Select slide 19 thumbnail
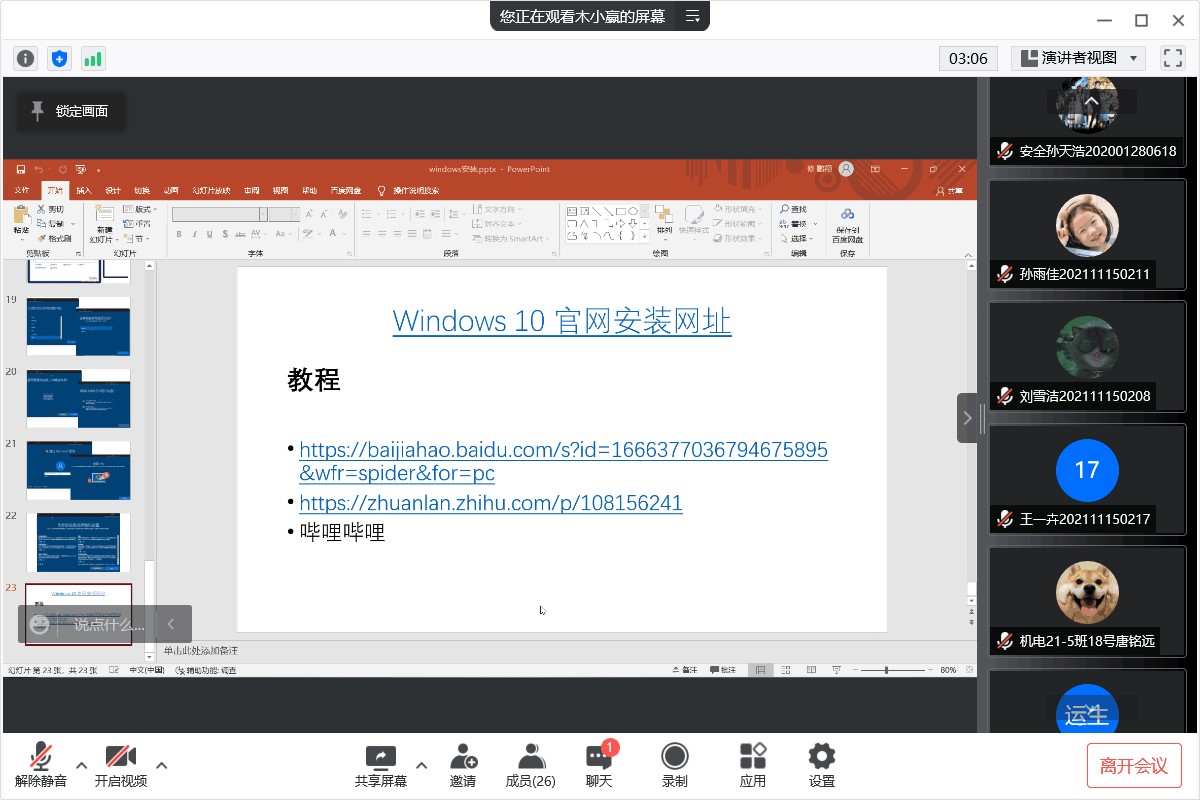Screen dimensions: 1200x800 click(78, 326)
